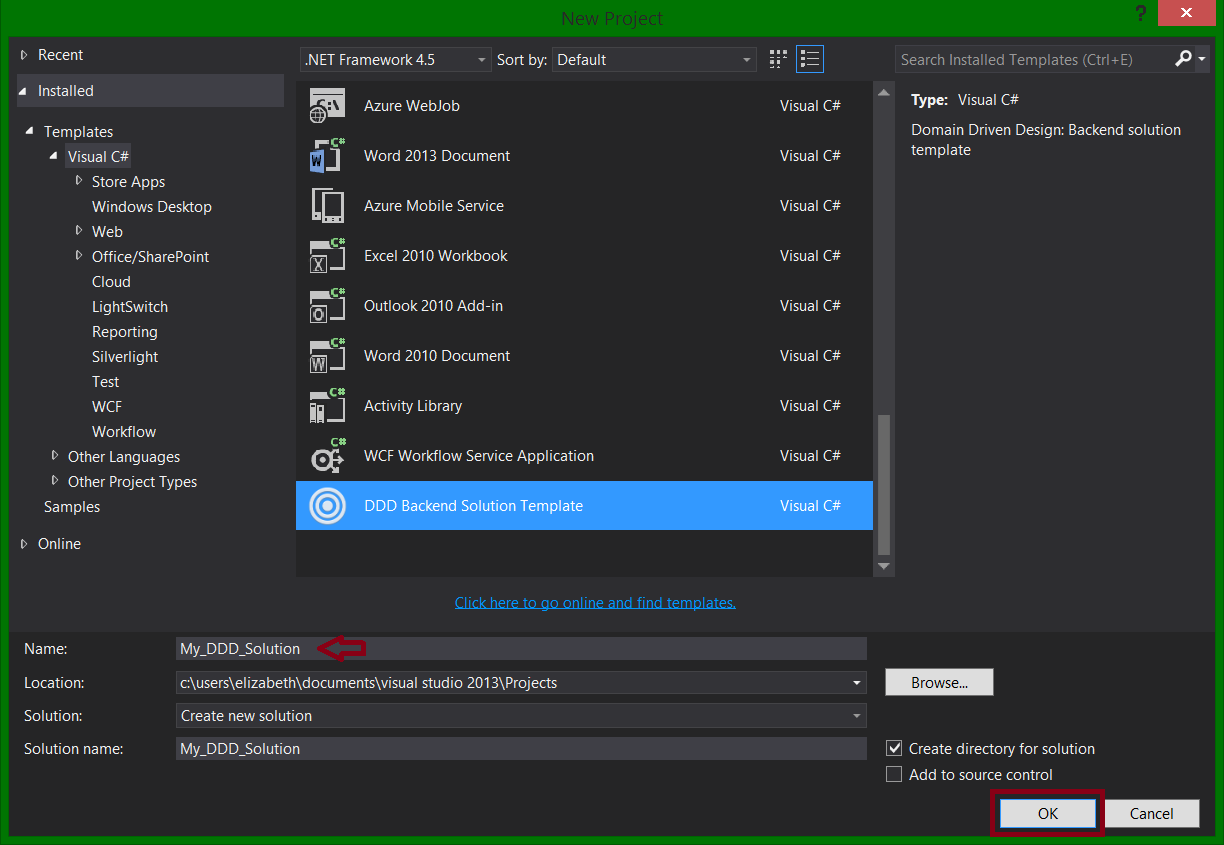Switch templates to small icons view
Screen dimensions: 1224x845
coord(777,59)
